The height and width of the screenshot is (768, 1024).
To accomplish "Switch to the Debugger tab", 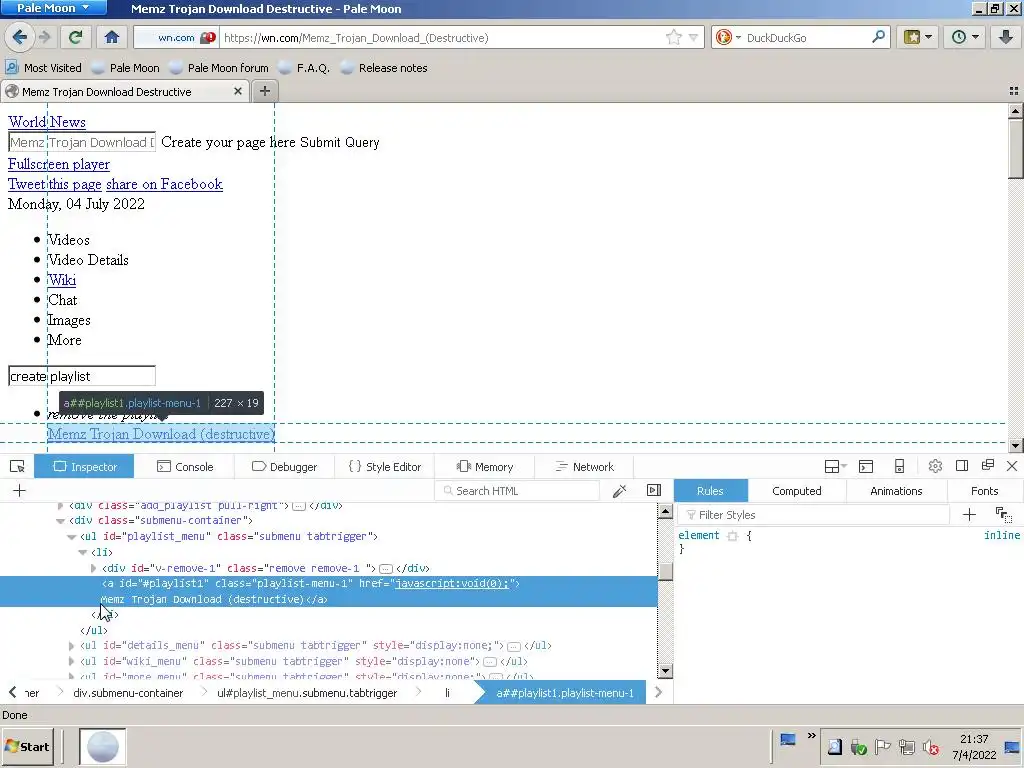I will (284, 466).
